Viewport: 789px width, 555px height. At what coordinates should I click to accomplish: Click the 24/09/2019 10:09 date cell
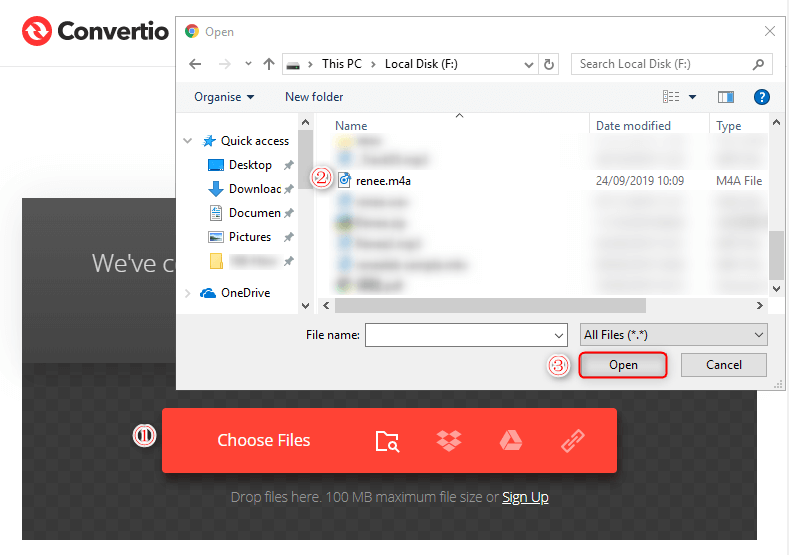coord(640,181)
